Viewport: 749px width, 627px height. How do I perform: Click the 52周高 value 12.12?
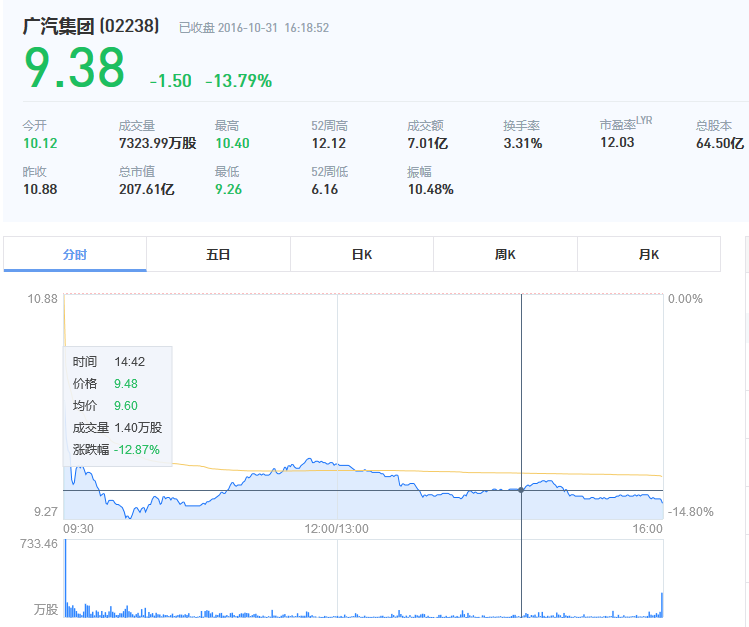coord(329,143)
